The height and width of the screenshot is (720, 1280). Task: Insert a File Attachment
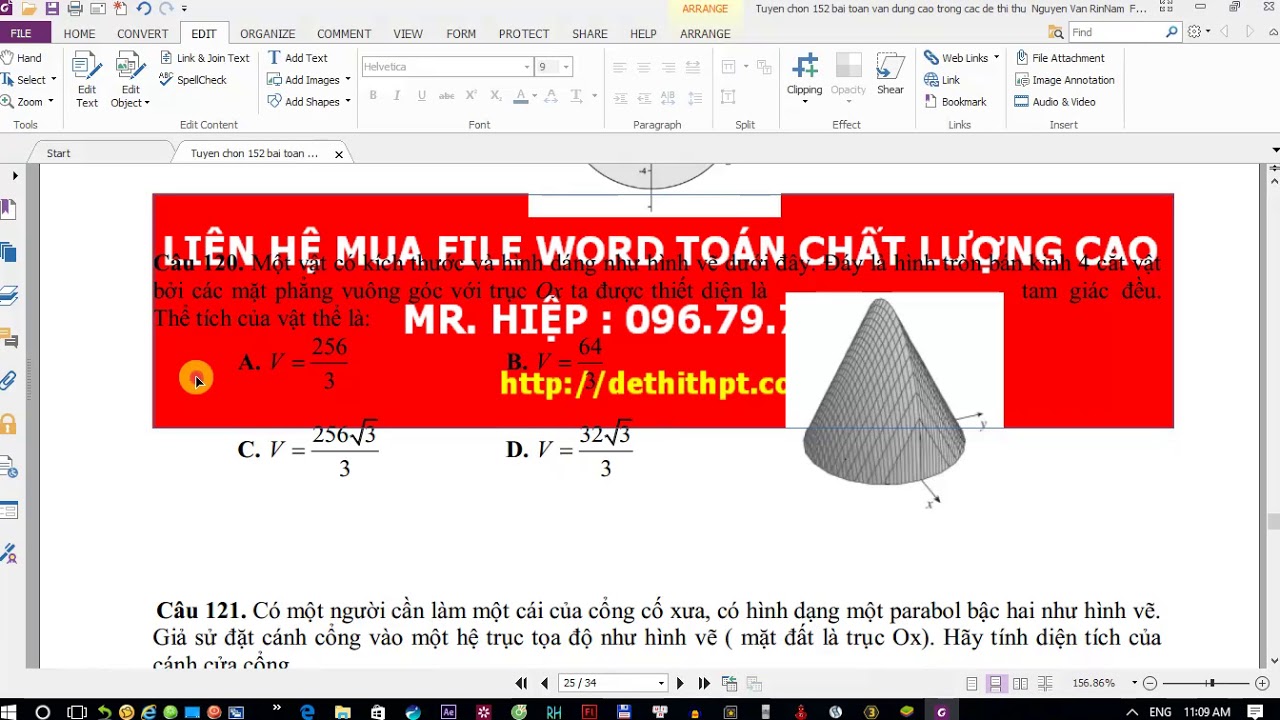coord(1060,58)
